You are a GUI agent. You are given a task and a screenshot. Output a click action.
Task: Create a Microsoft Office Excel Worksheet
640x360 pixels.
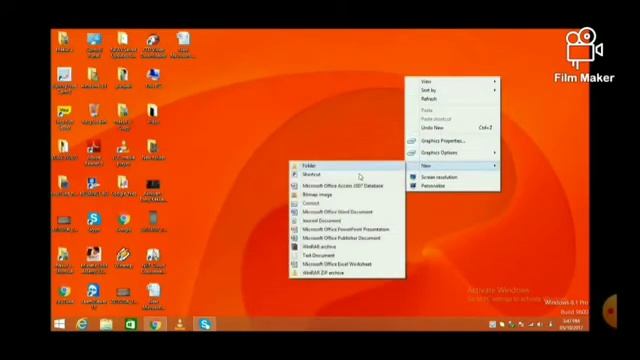[x=347, y=264]
